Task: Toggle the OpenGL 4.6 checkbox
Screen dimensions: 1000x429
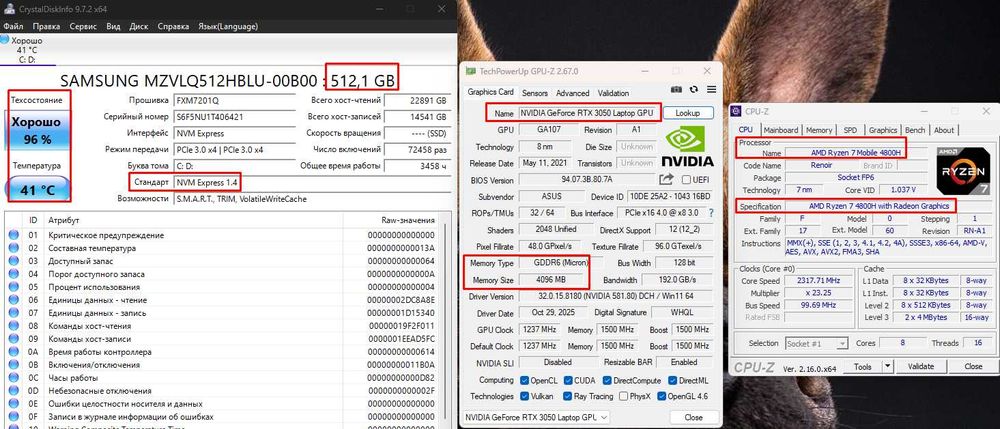Action: click(x=662, y=396)
